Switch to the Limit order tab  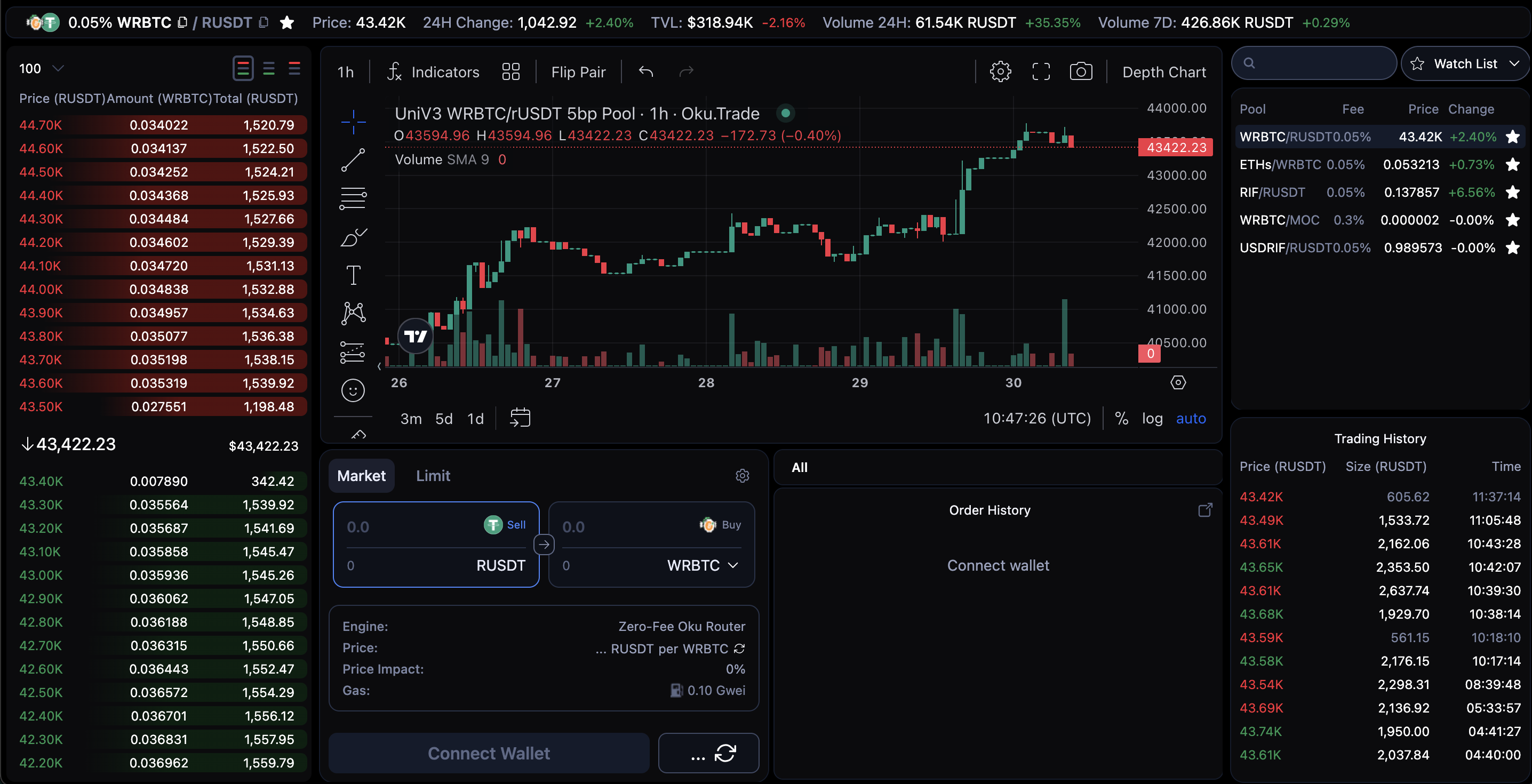(433, 475)
